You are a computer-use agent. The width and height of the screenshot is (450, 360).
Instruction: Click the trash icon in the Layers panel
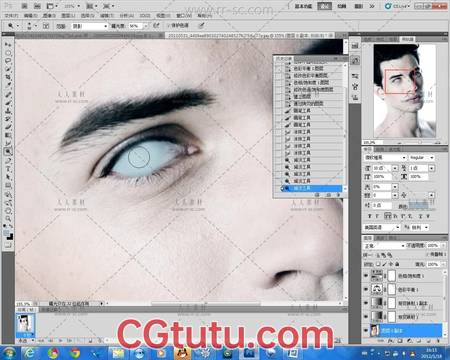click(x=438, y=341)
